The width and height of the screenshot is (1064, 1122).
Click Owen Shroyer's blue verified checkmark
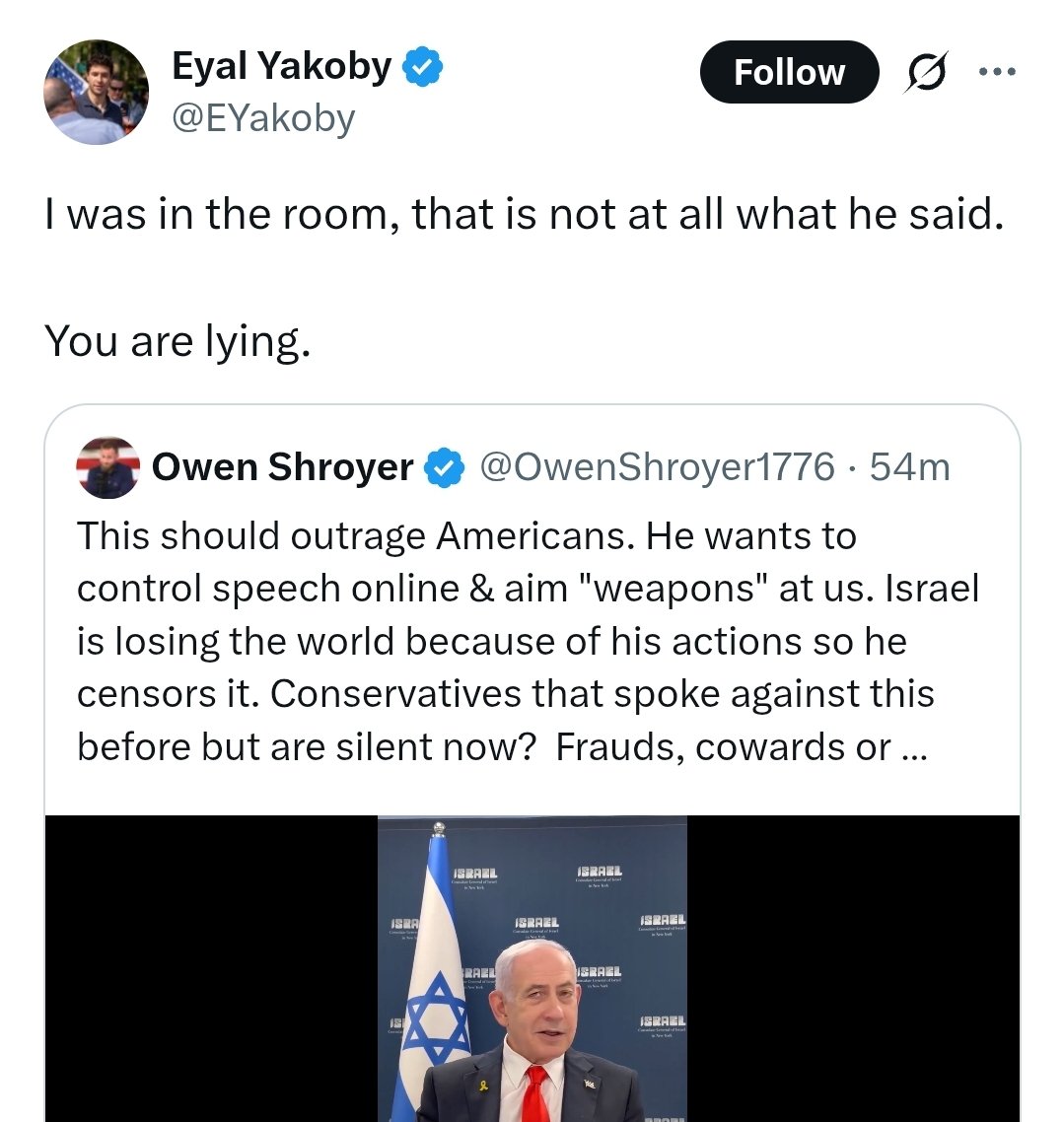[444, 467]
